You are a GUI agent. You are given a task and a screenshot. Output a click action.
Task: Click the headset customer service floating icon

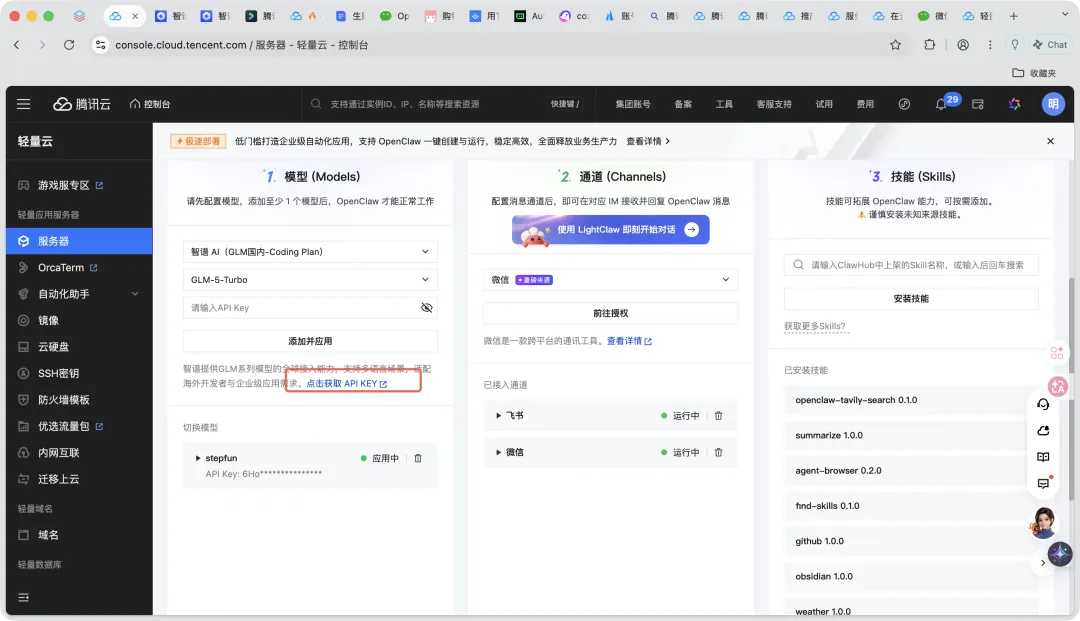(1043, 404)
